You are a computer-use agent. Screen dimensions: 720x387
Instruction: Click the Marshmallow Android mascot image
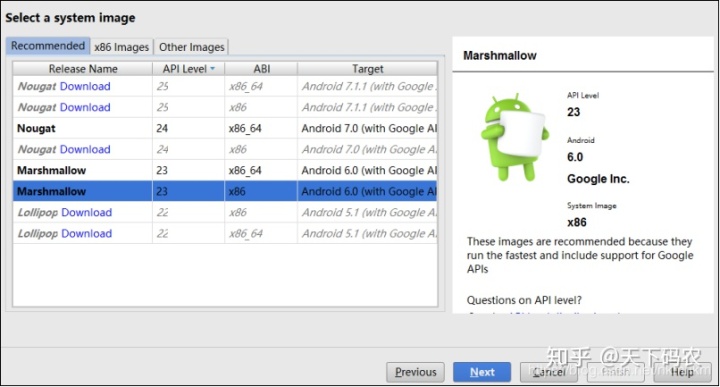coord(514,137)
